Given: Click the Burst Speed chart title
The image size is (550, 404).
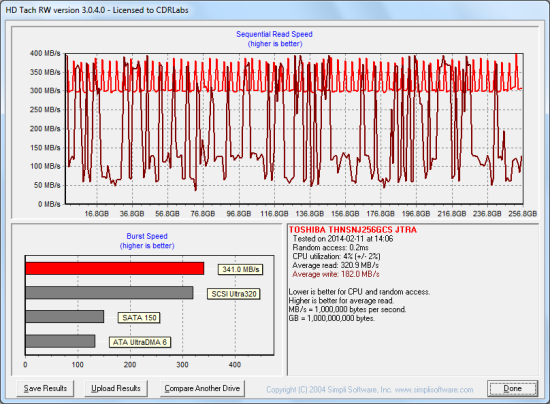Looking at the screenshot, I should 147,236.
